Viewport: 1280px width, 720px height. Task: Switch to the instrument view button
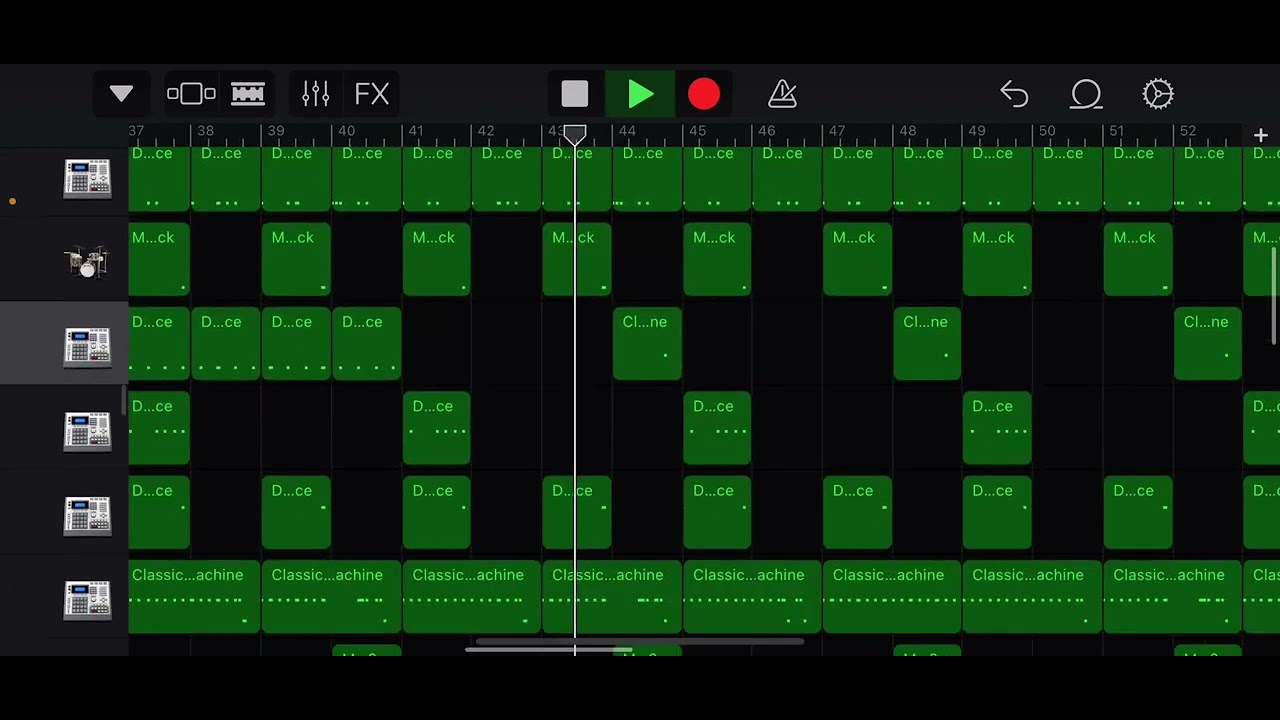191,94
